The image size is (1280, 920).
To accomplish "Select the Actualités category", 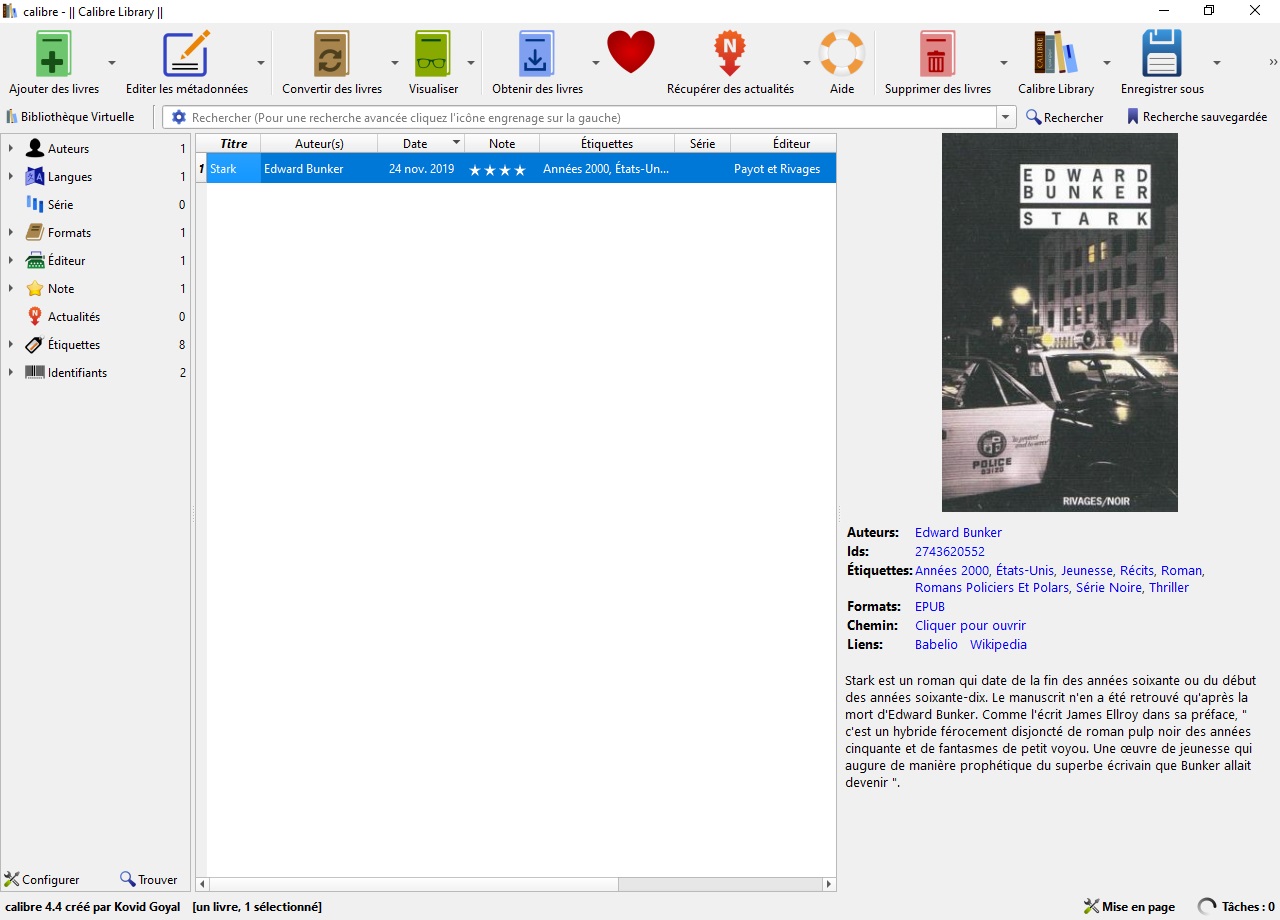I will (x=74, y=317).
